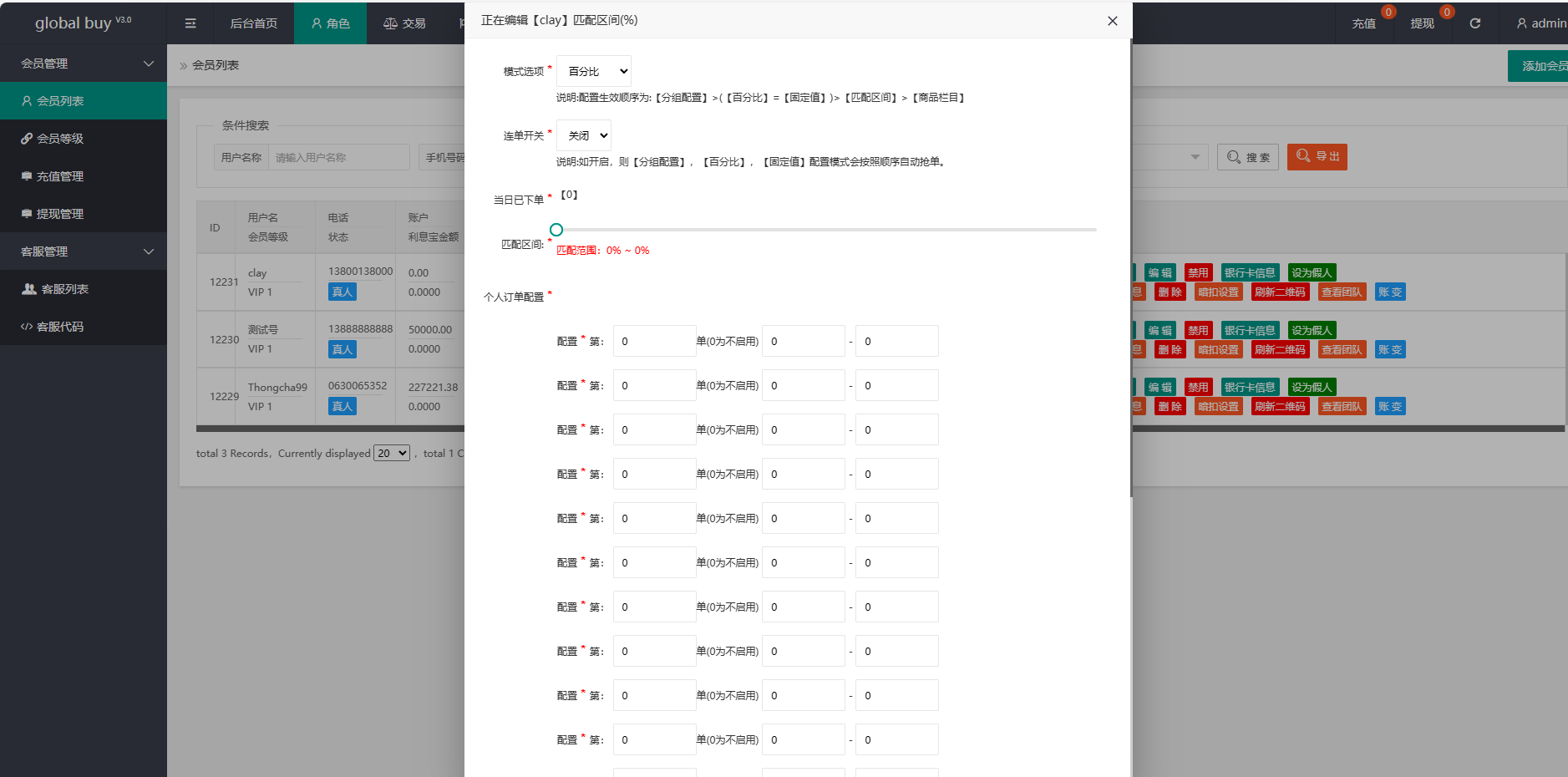Click 编辑 for user 测试号
1568x777 pixels.
(x=1160, y=330)
